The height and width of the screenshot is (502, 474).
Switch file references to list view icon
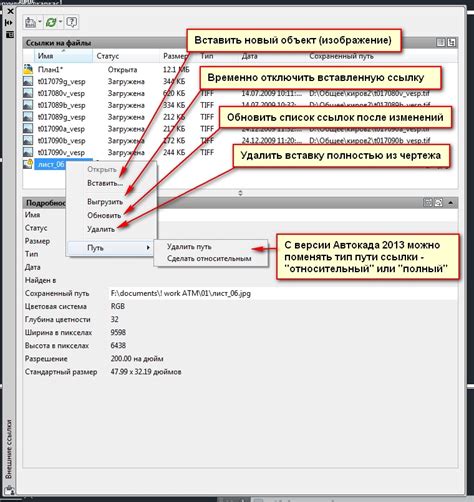pos(441,42)
